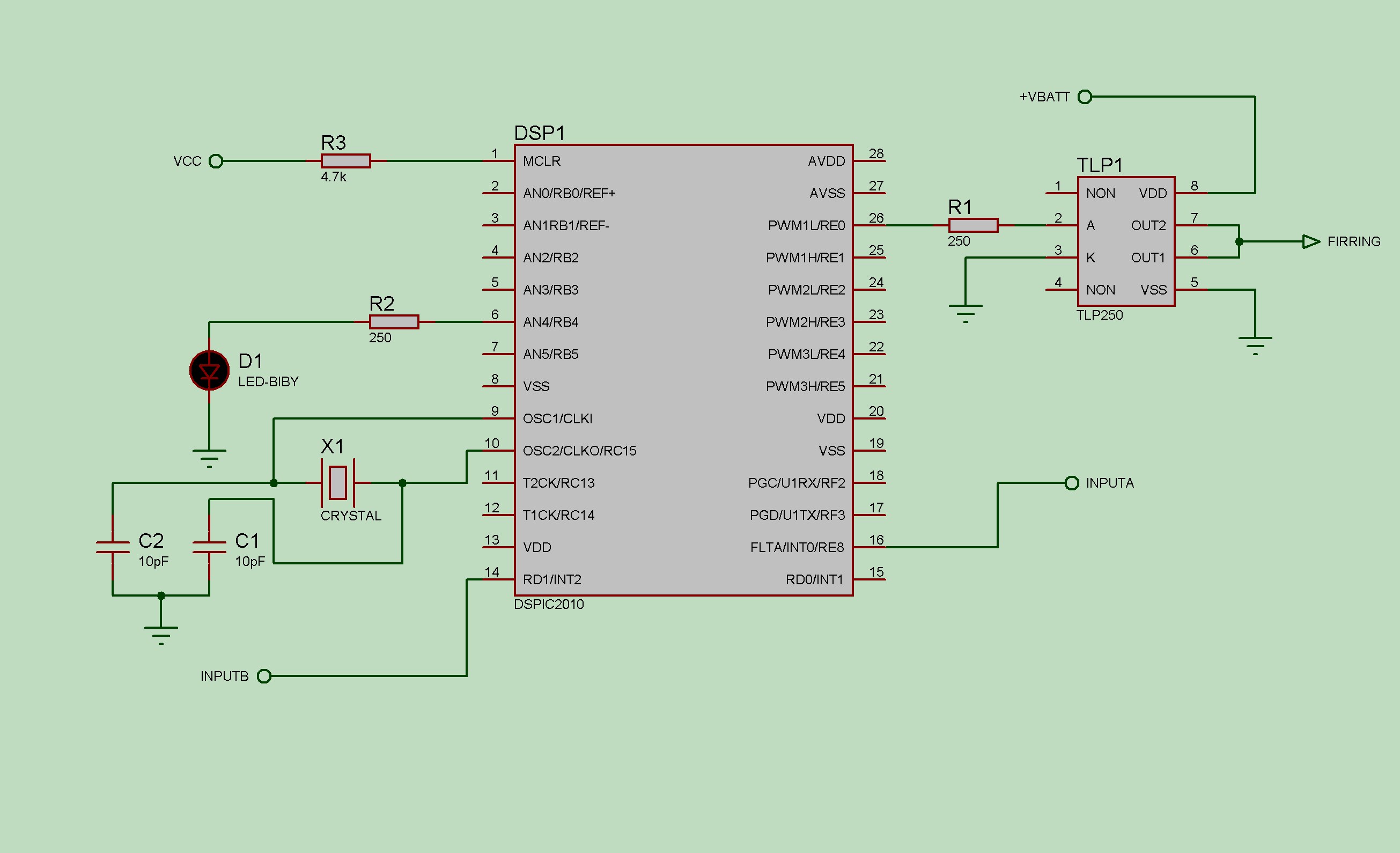Select resistor R2 near pin 6
Image resolution: width=1400 pixels, height=853 pixels.
[x=394, y=322]
